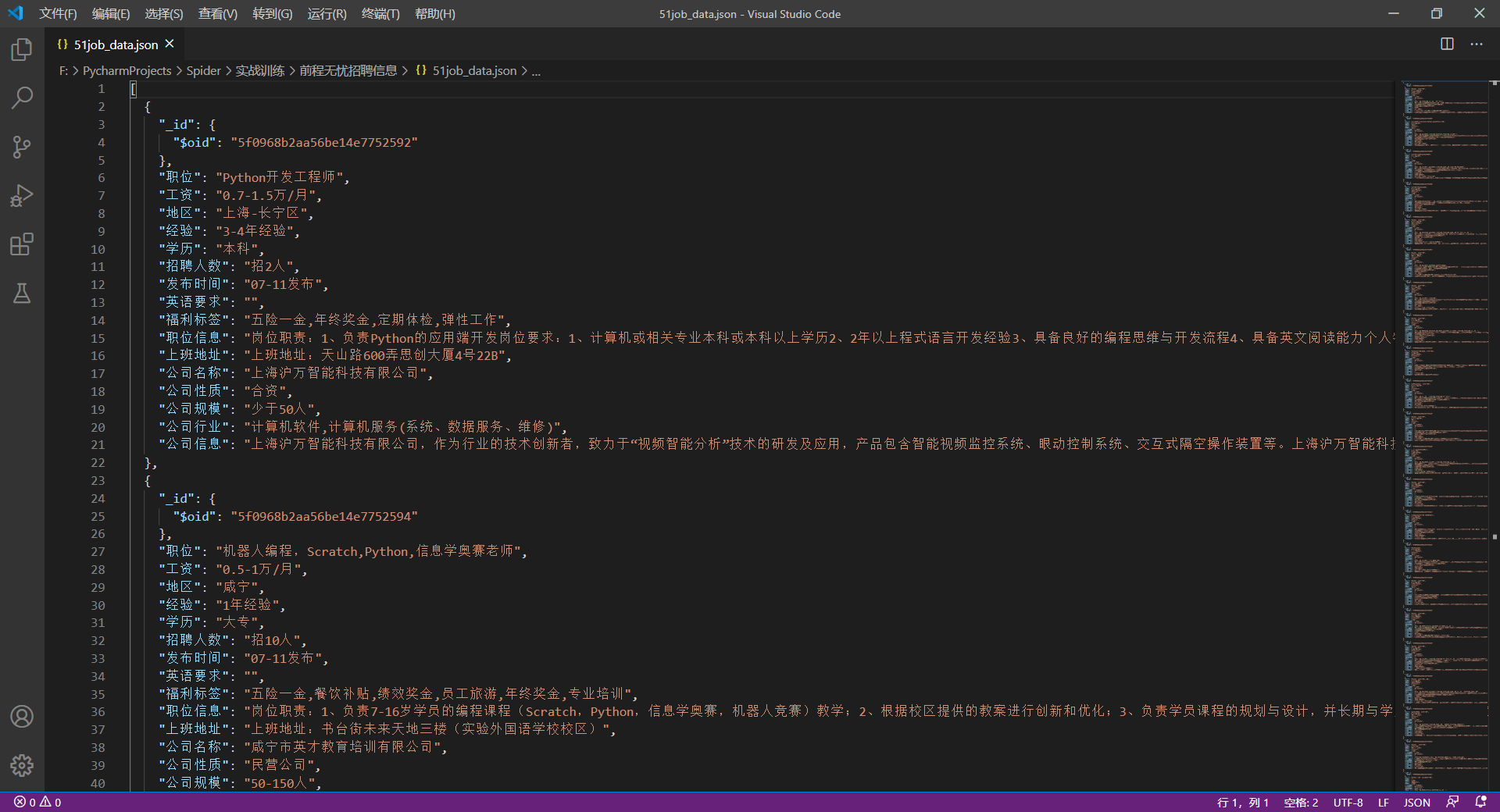This screenshot has width=1500, height=812.
Task: Click the "上海-长宁区" region value
Action: coord(261,213)
